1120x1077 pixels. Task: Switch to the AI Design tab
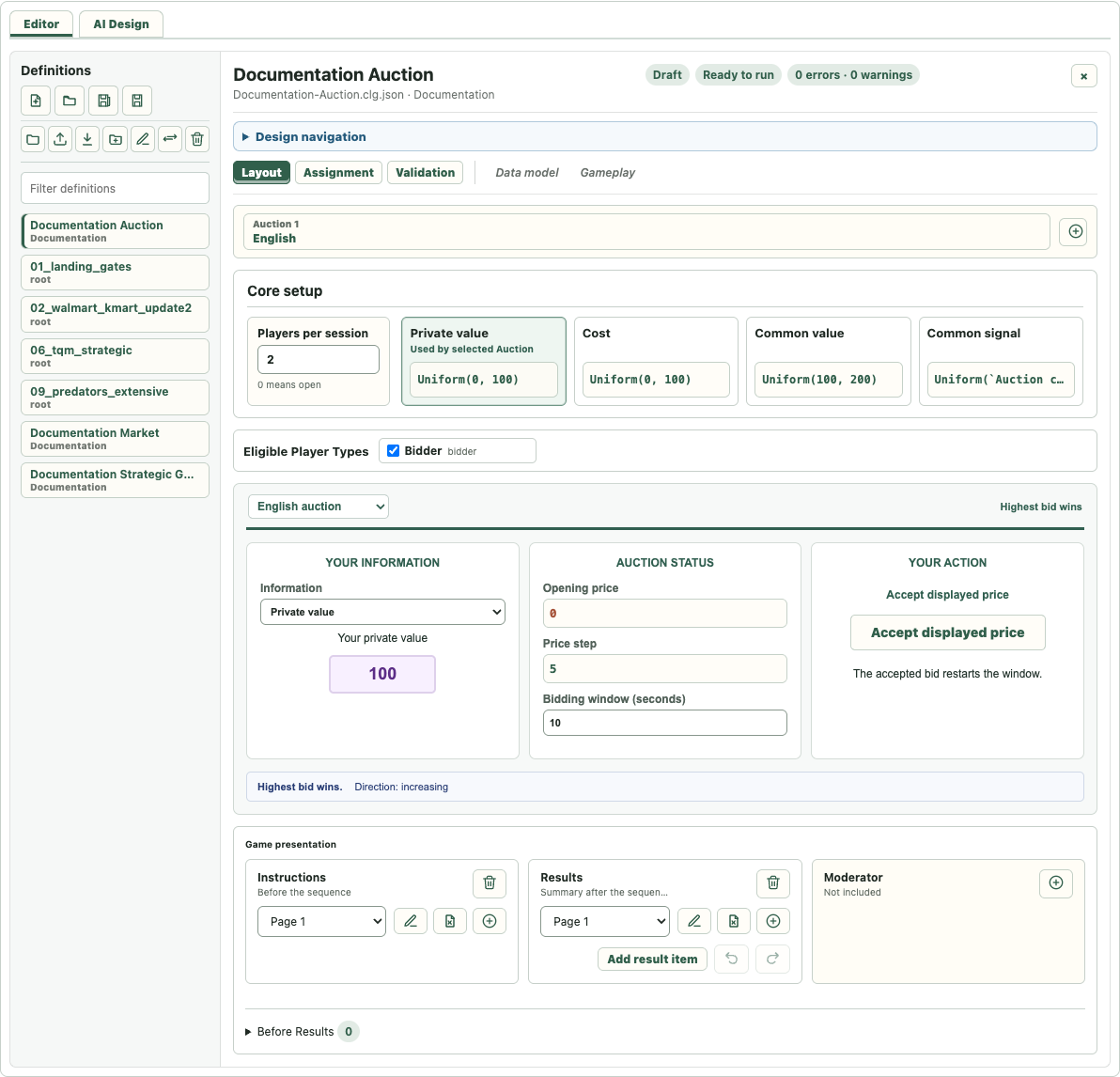[121, 23]
